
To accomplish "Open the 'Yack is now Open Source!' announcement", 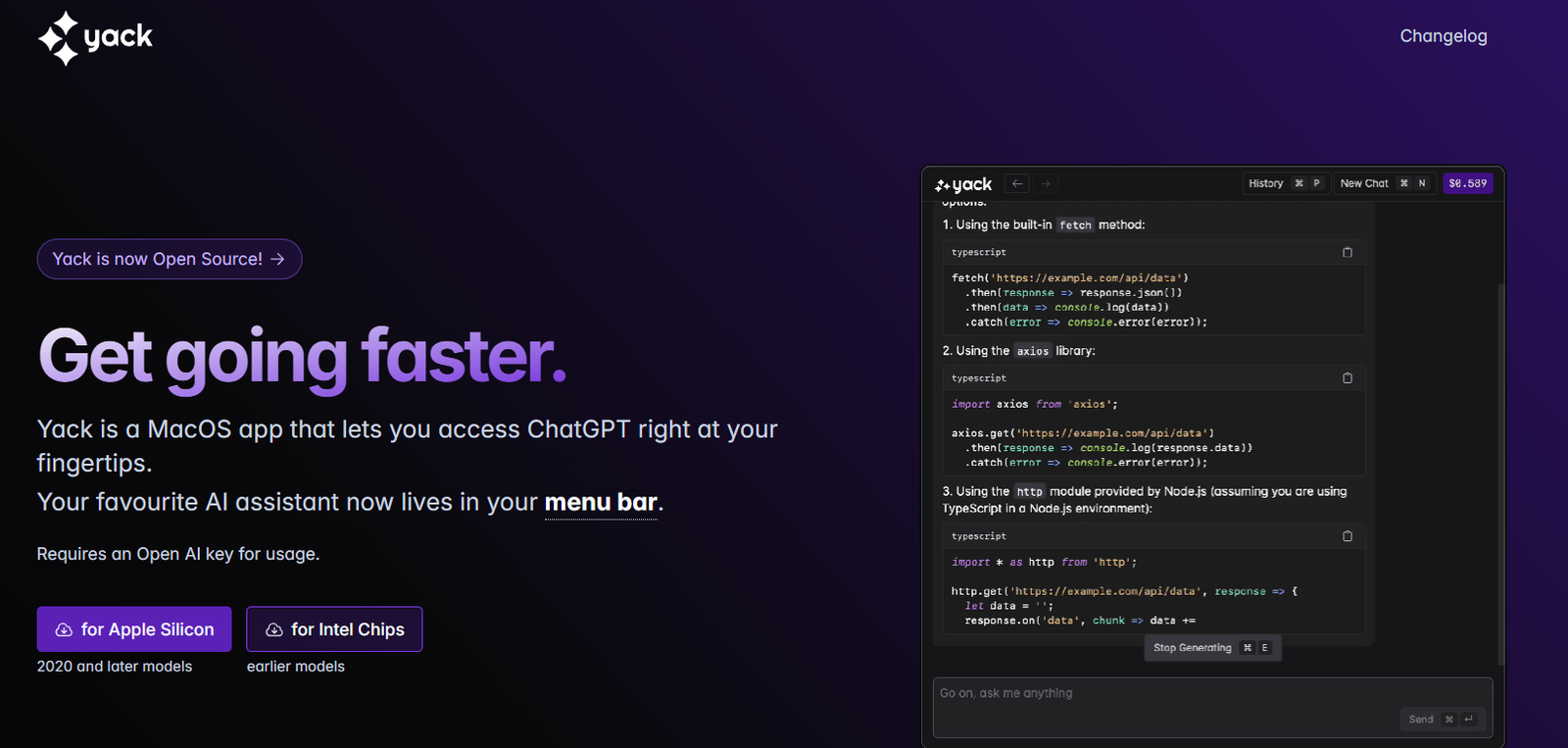I will [x=170, y=259].
